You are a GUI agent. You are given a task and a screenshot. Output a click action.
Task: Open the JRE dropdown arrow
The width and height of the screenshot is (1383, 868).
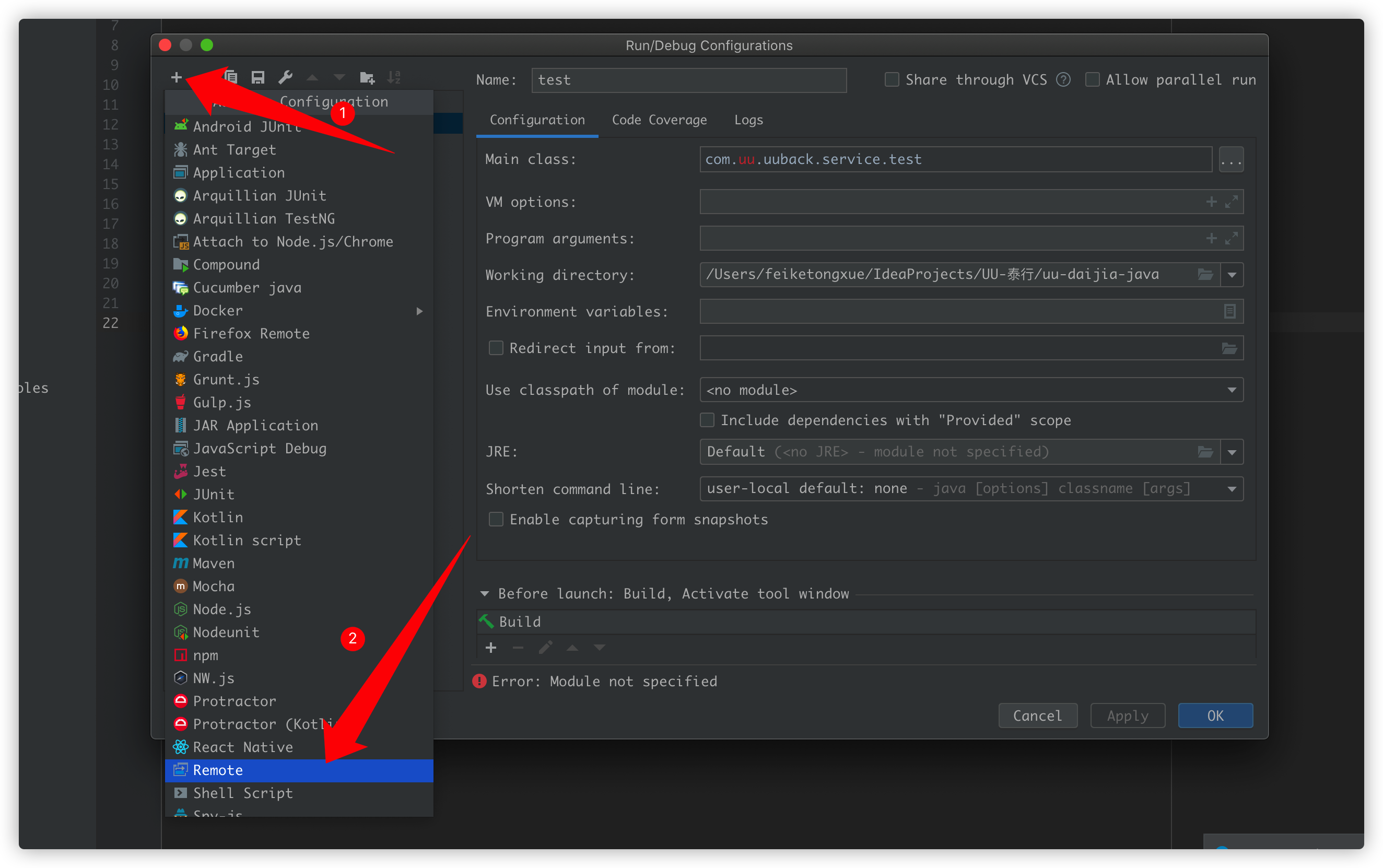click(1232, 452)
